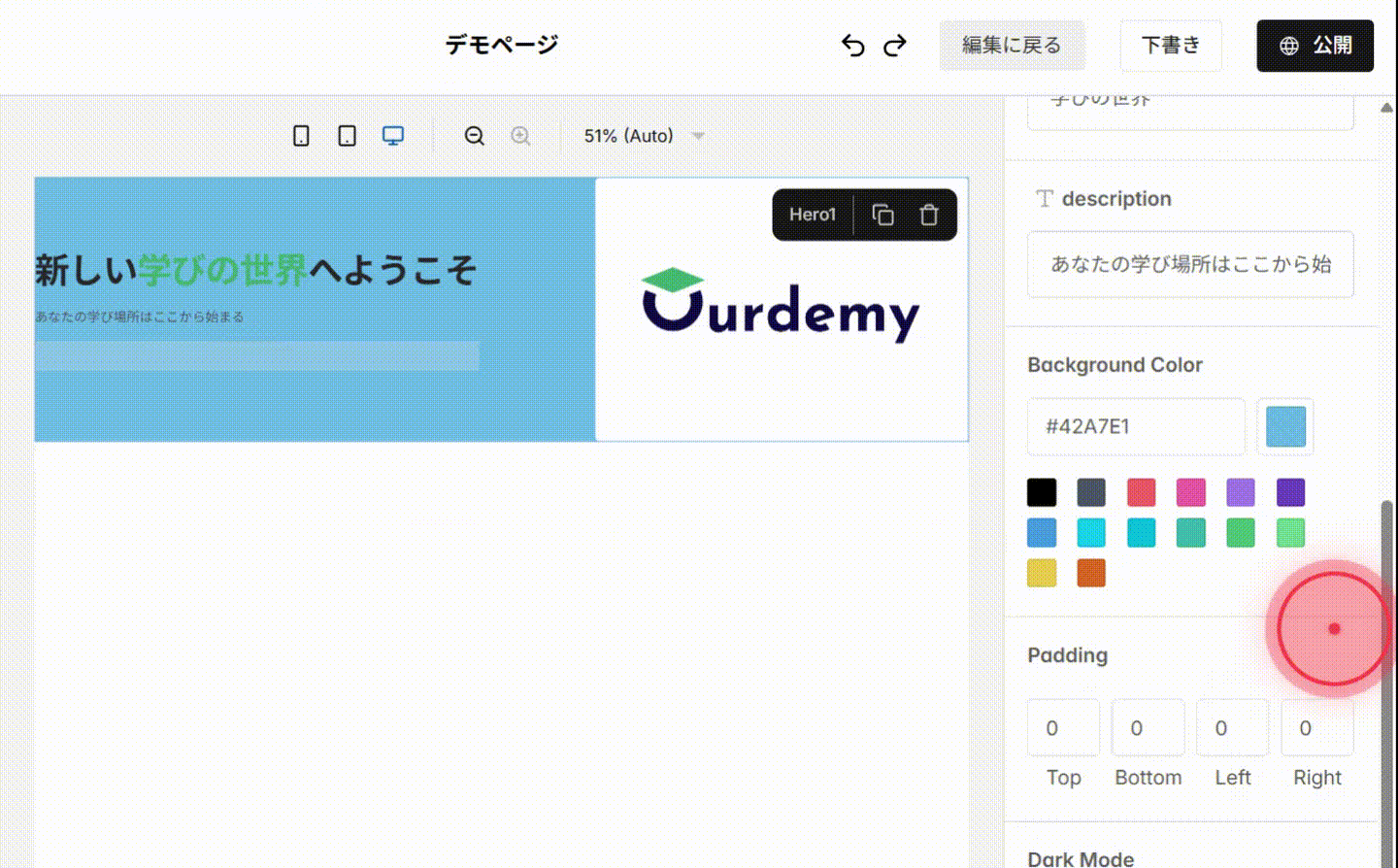Delete the Hero1 block with the trash icon
Viewport: 1398px width, 868px height.
point(929,214)
